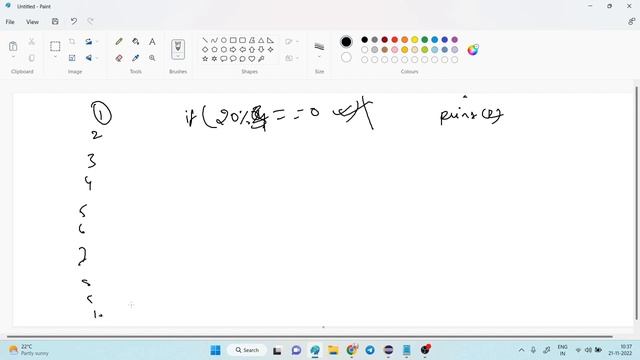Screen dimensions: 640x360
Task: Select the Text tool
Action: point(152,42)
